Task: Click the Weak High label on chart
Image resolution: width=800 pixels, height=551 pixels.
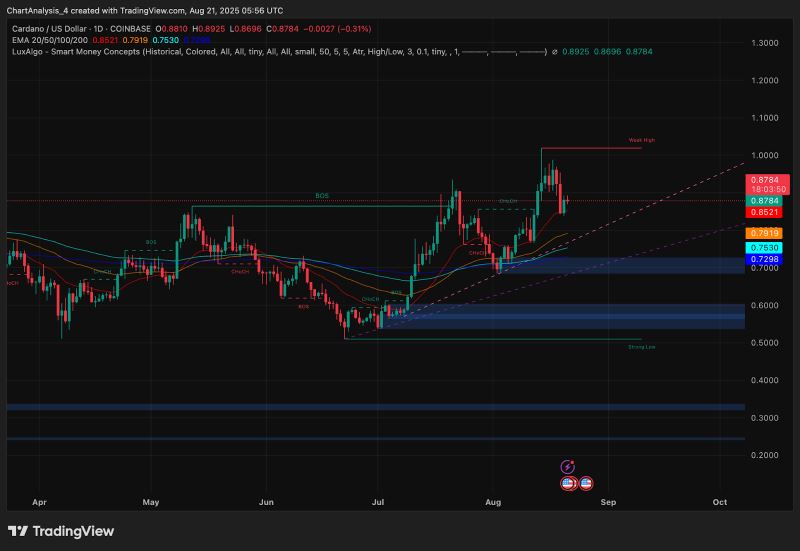Action: (641, 140)
